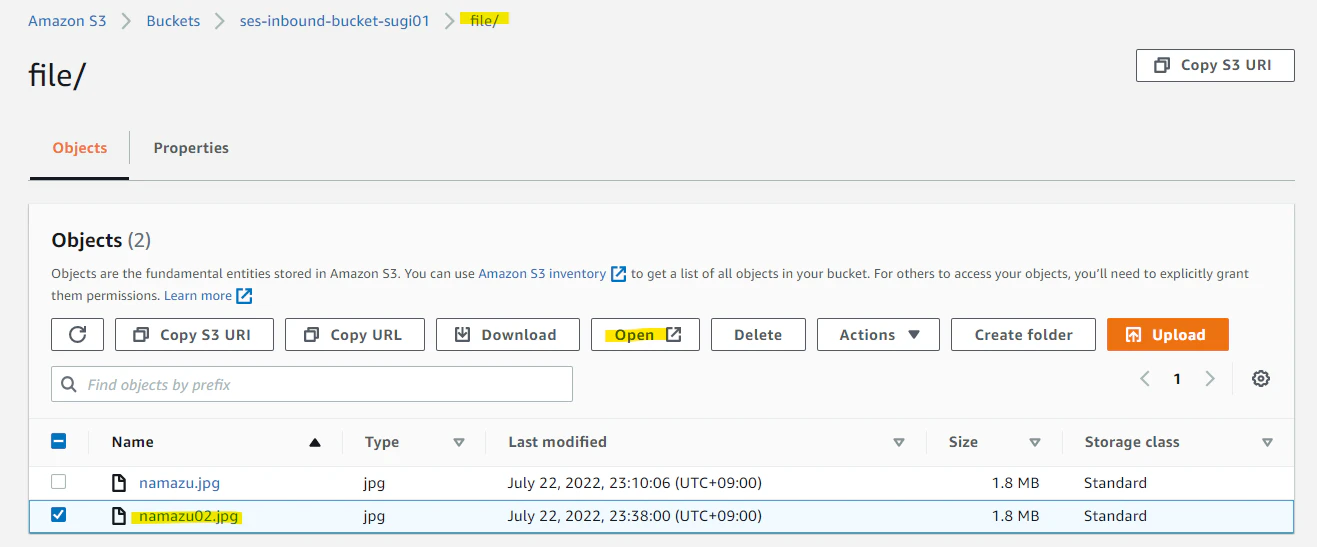Go to next page arrow

point(1210,379)
